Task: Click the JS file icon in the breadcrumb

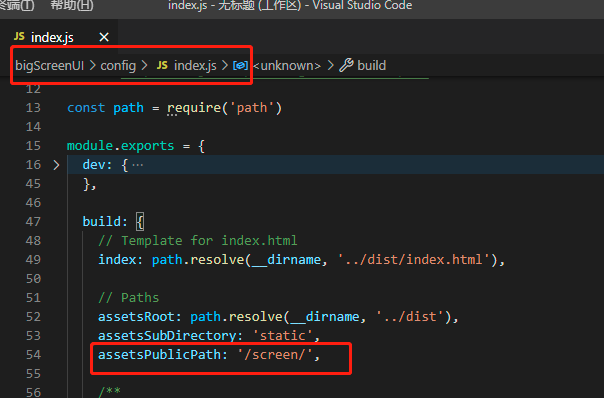Action: [x=162, y=65]
